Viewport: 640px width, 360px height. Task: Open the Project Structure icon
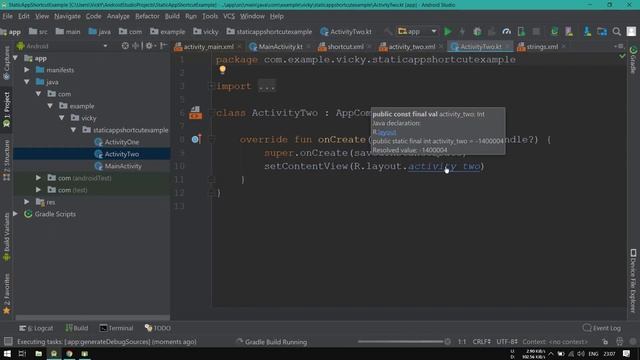tap(602, 31)
